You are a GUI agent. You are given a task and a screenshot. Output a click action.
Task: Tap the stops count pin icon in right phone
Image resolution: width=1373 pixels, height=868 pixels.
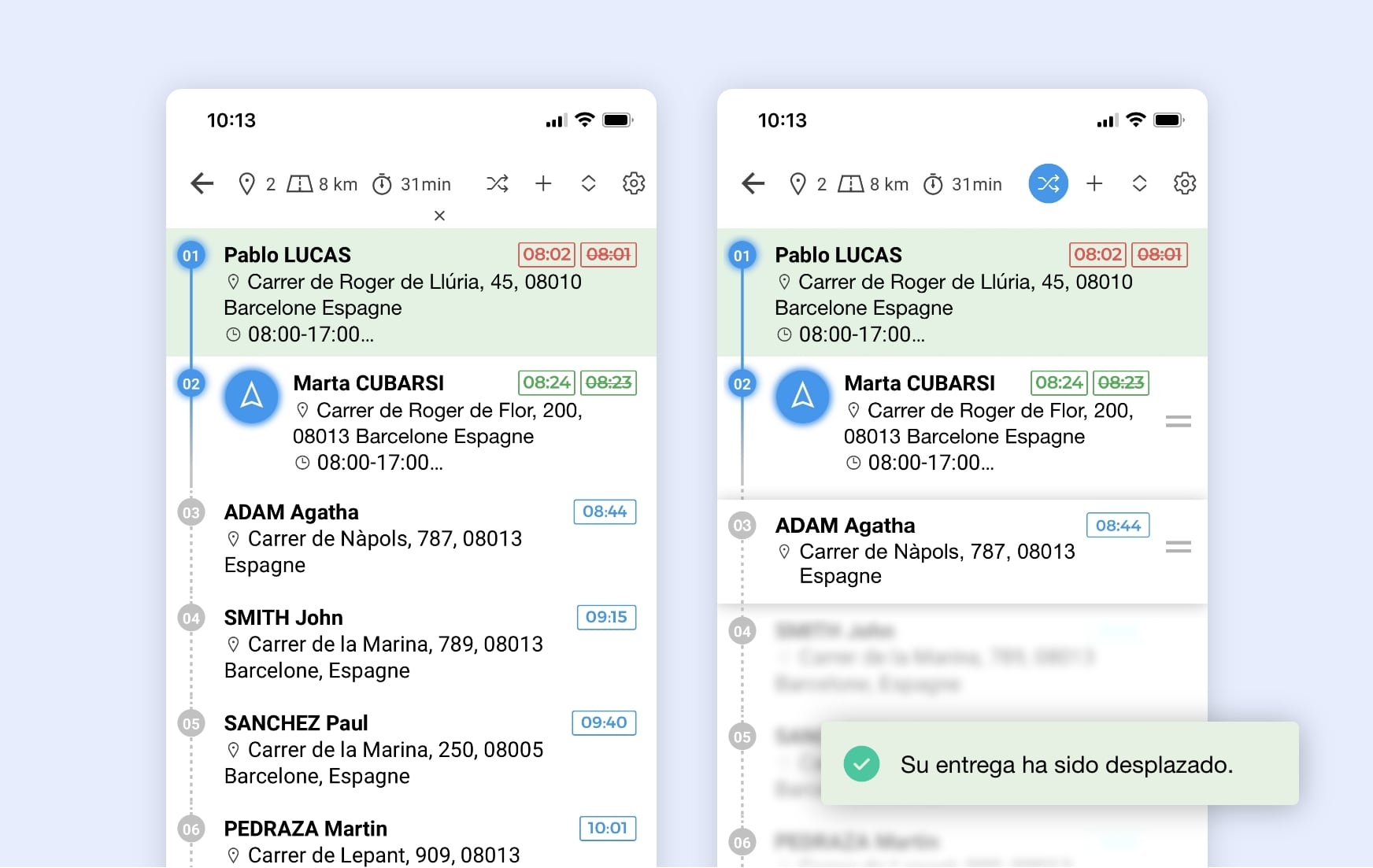tap(798, 184)
